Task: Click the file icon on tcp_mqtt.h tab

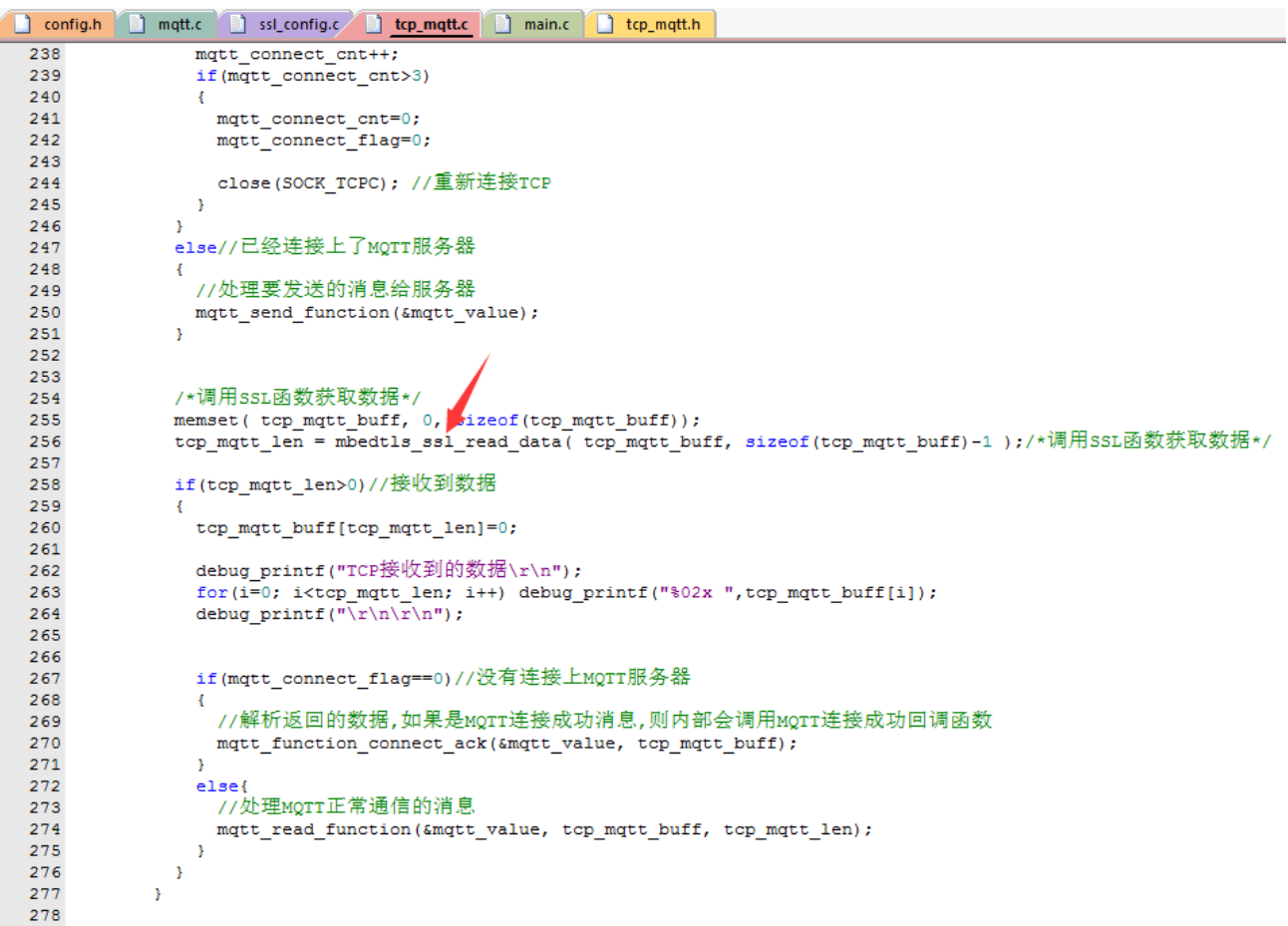Action: click(x=604, y=24)
